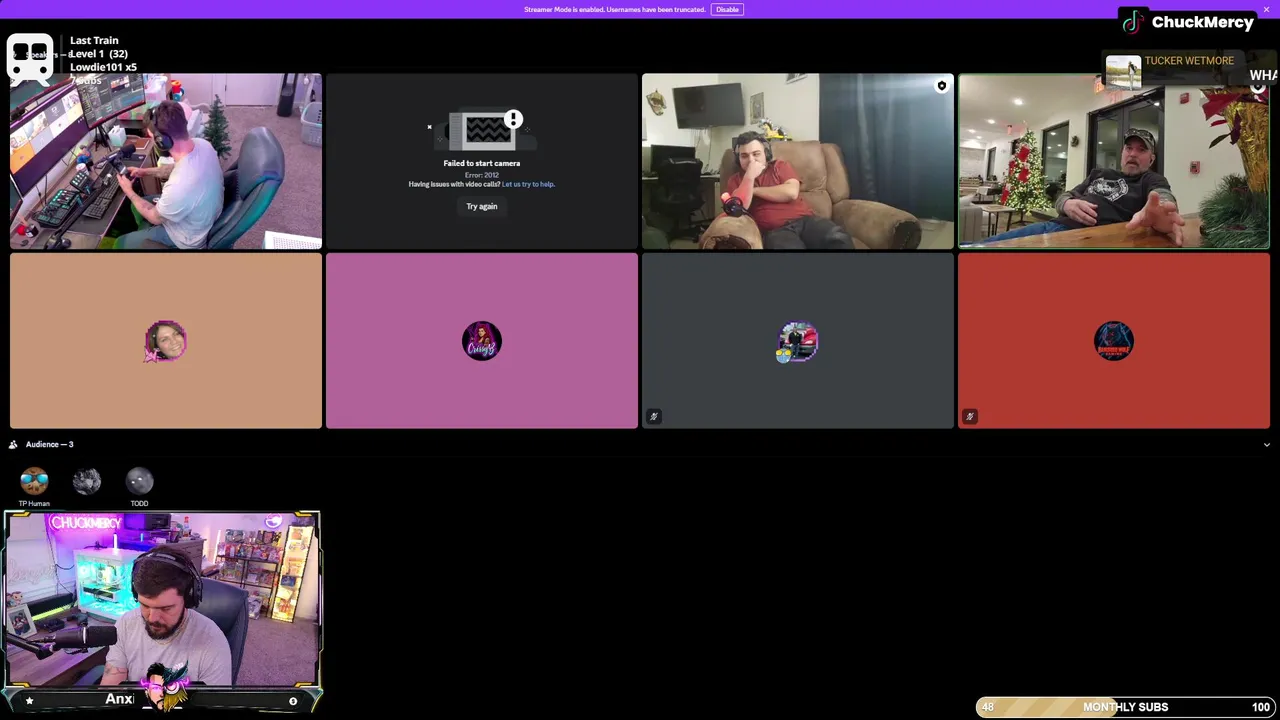
Task: Click TODD's audience avatar
Action: [139, 481]
